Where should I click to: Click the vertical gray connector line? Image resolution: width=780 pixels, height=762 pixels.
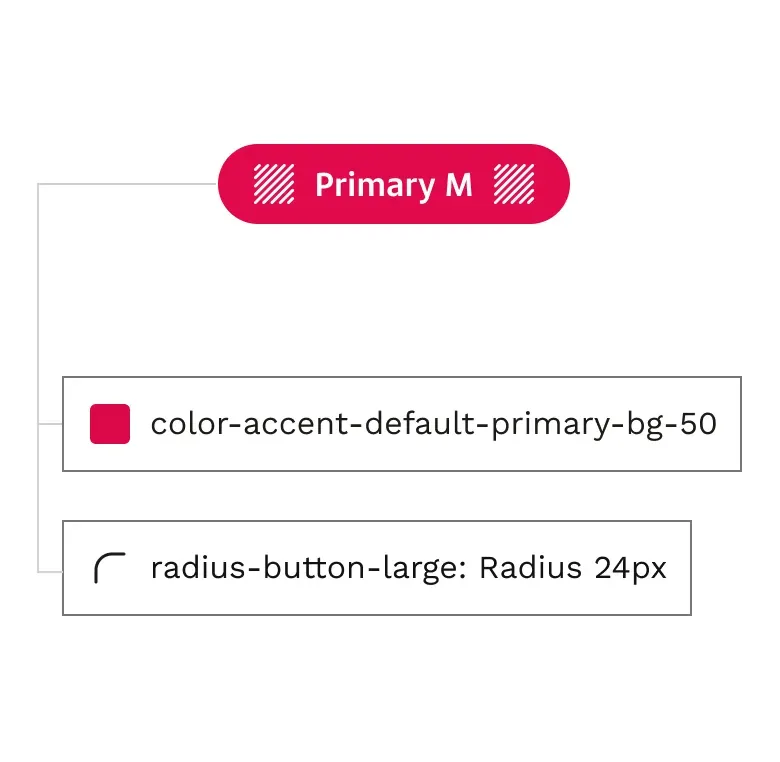coord(38,378)
